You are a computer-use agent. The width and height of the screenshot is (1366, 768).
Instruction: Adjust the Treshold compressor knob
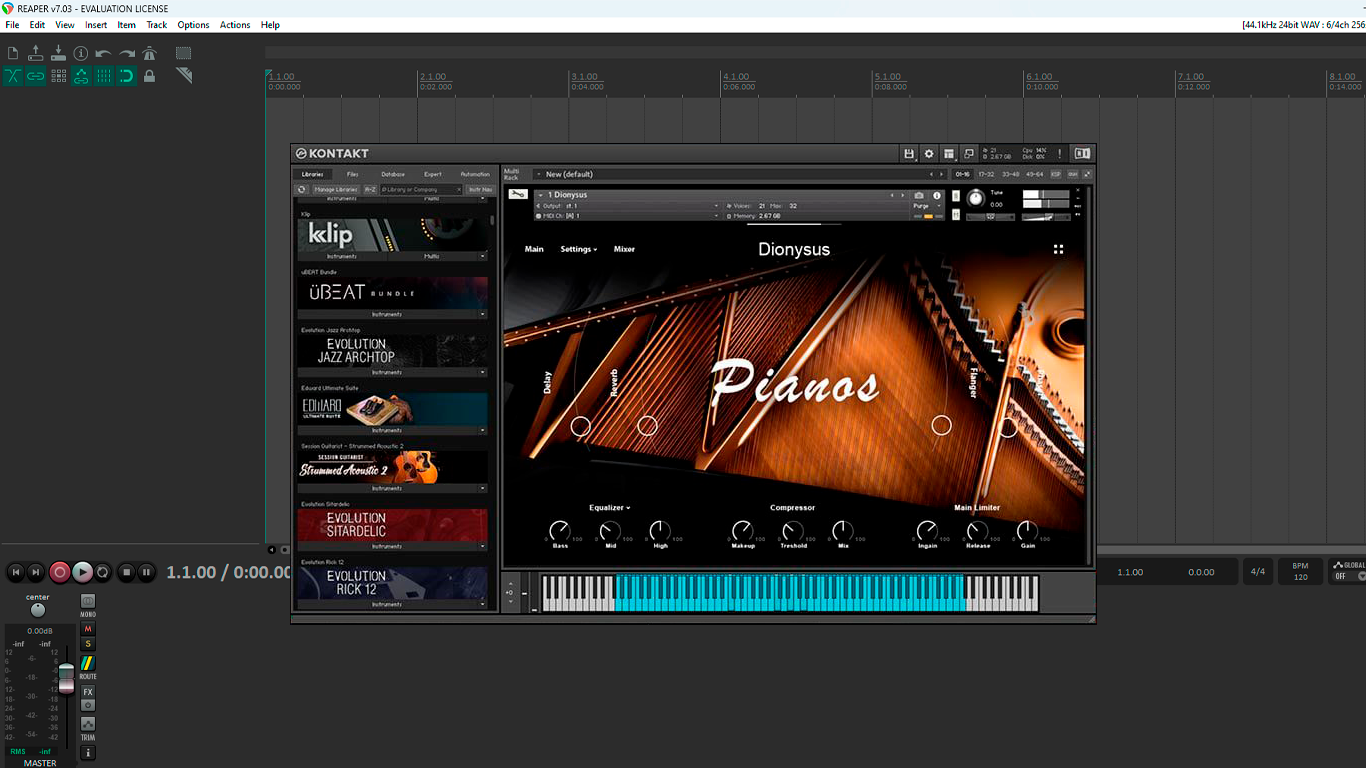point(793,530)
